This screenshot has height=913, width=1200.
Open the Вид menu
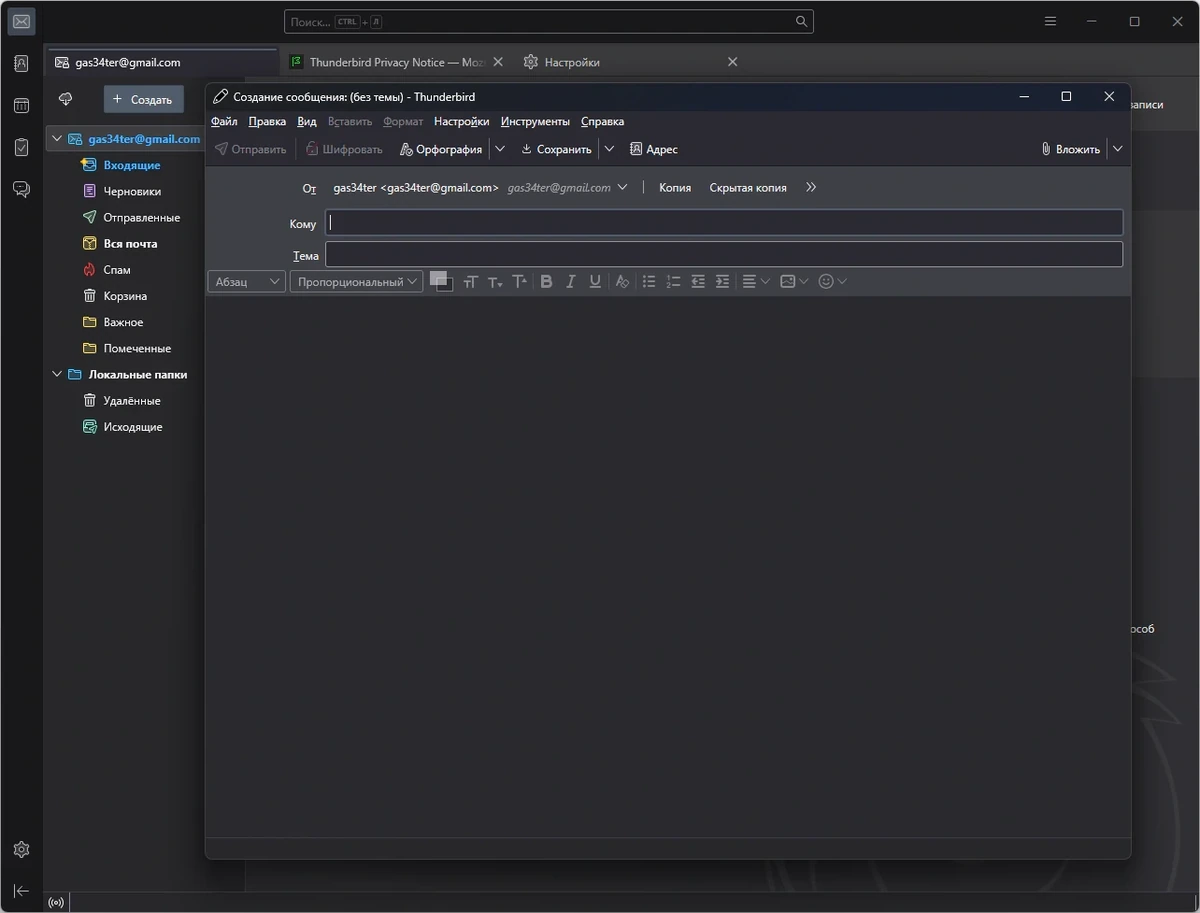(x=307, y=122)
